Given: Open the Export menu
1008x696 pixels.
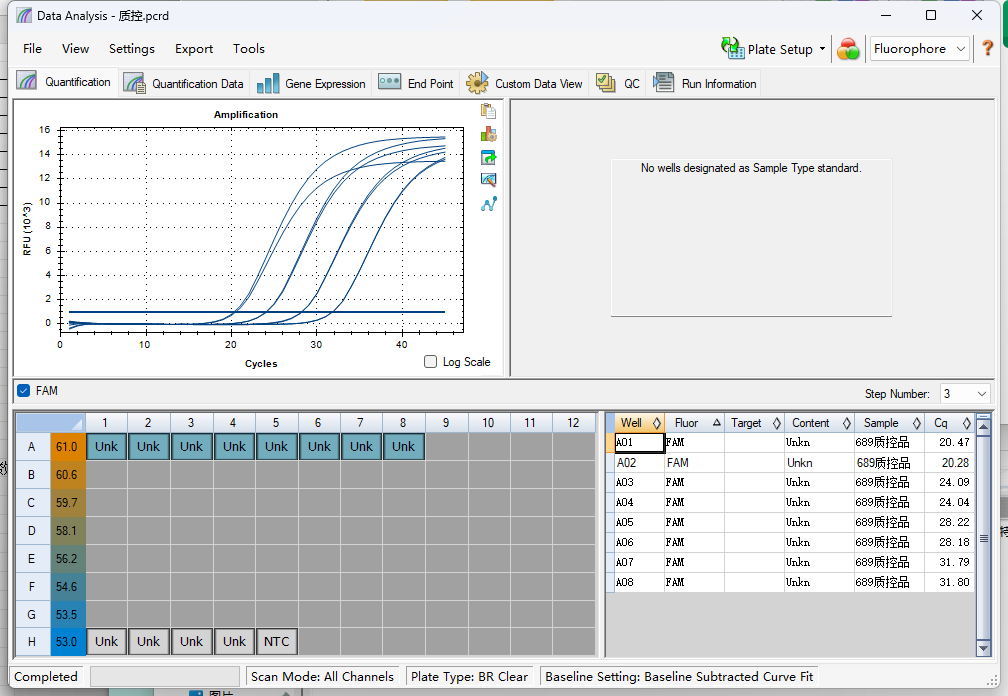Looking at the screenshot, I should pyautogui.click(x=194, y=49).
